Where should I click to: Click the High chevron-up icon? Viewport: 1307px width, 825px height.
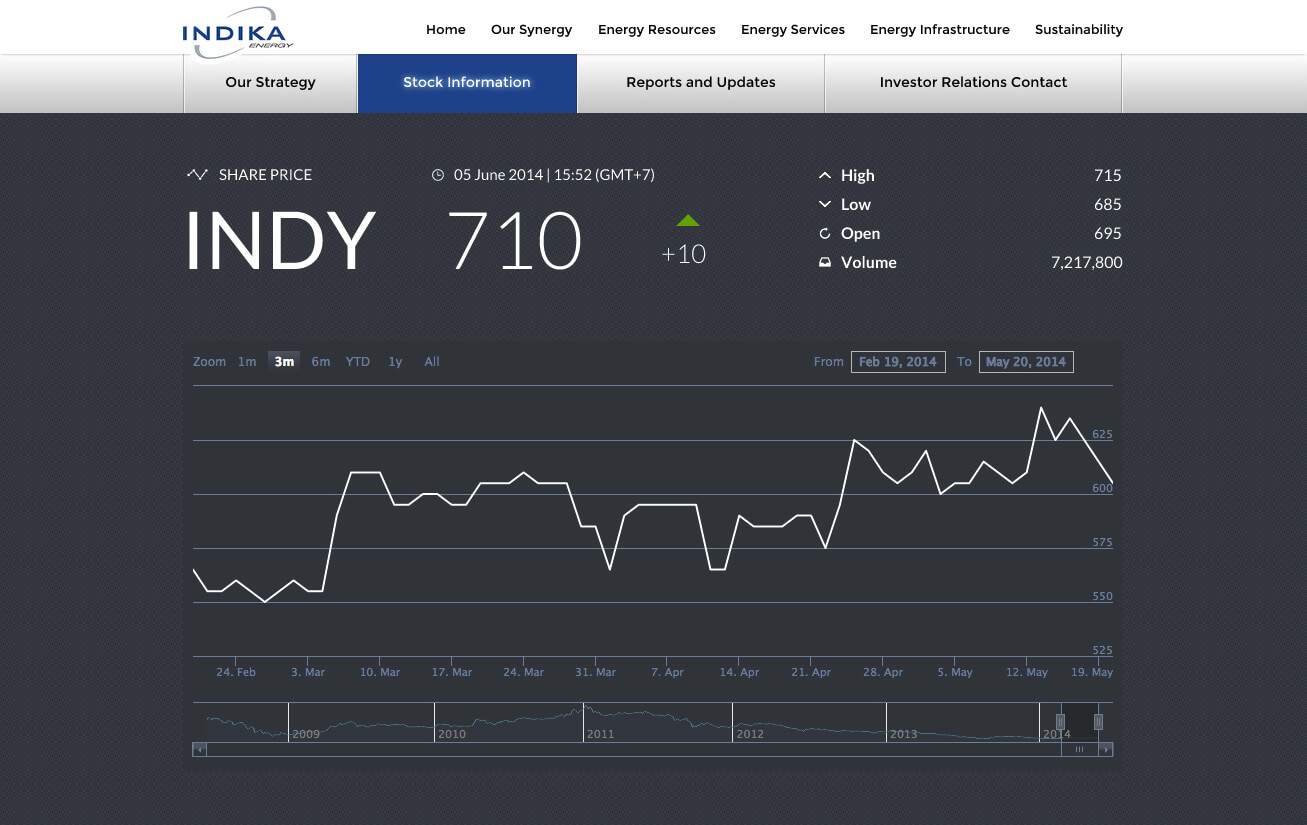coord(825,175)
